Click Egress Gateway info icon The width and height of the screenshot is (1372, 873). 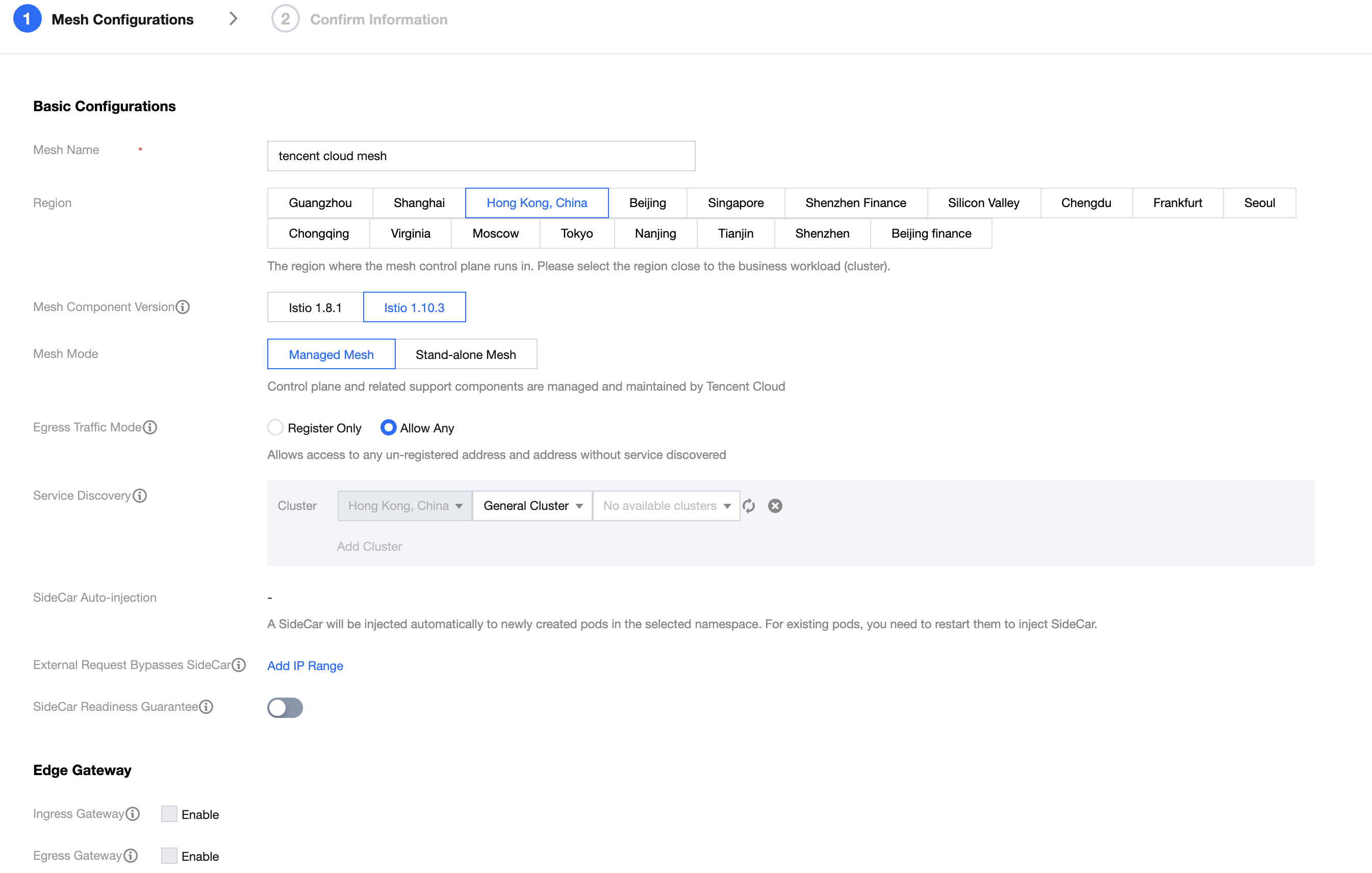131,855
